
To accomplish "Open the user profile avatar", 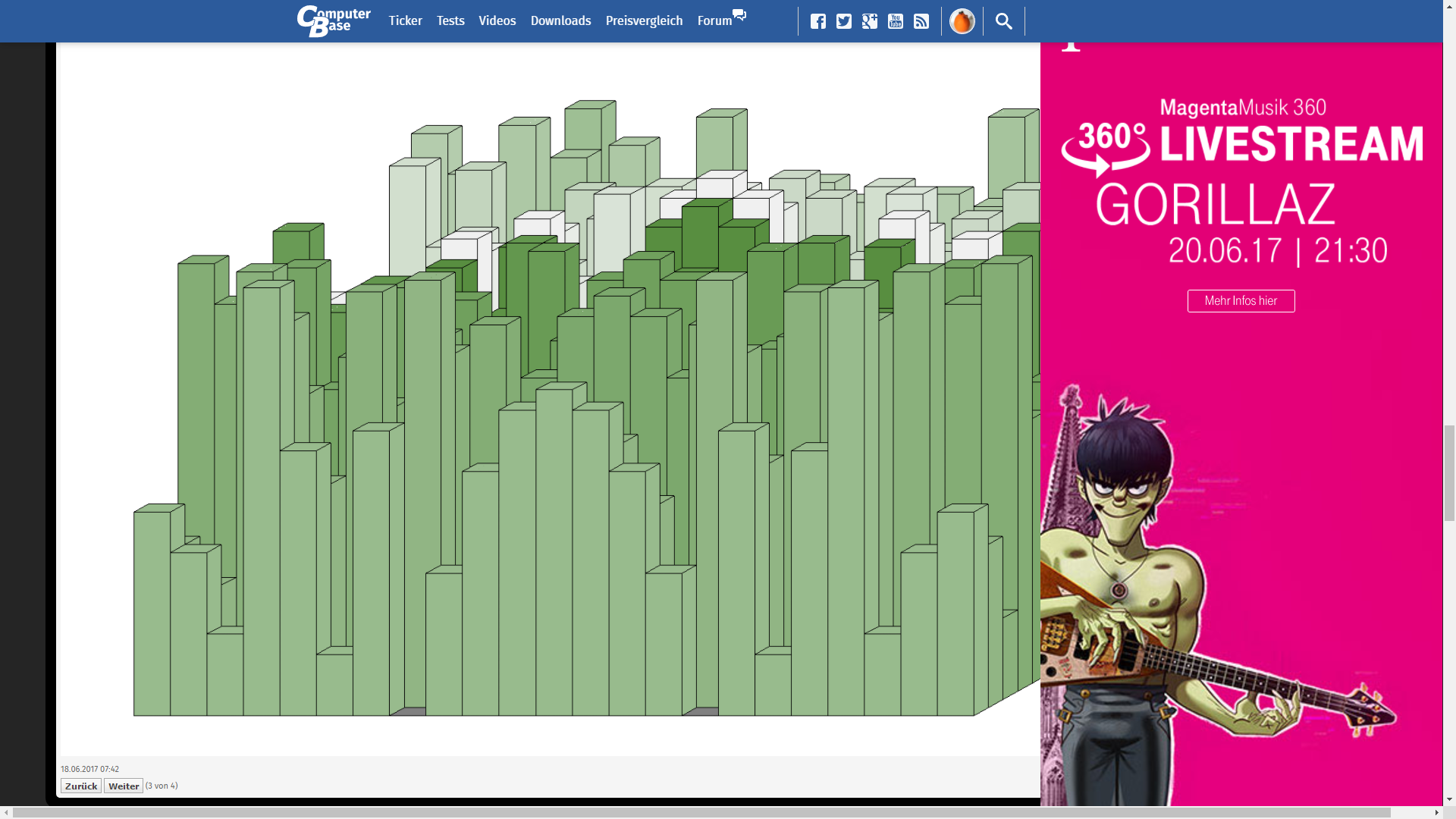I will pyautogui.click(x=962, y=21).
